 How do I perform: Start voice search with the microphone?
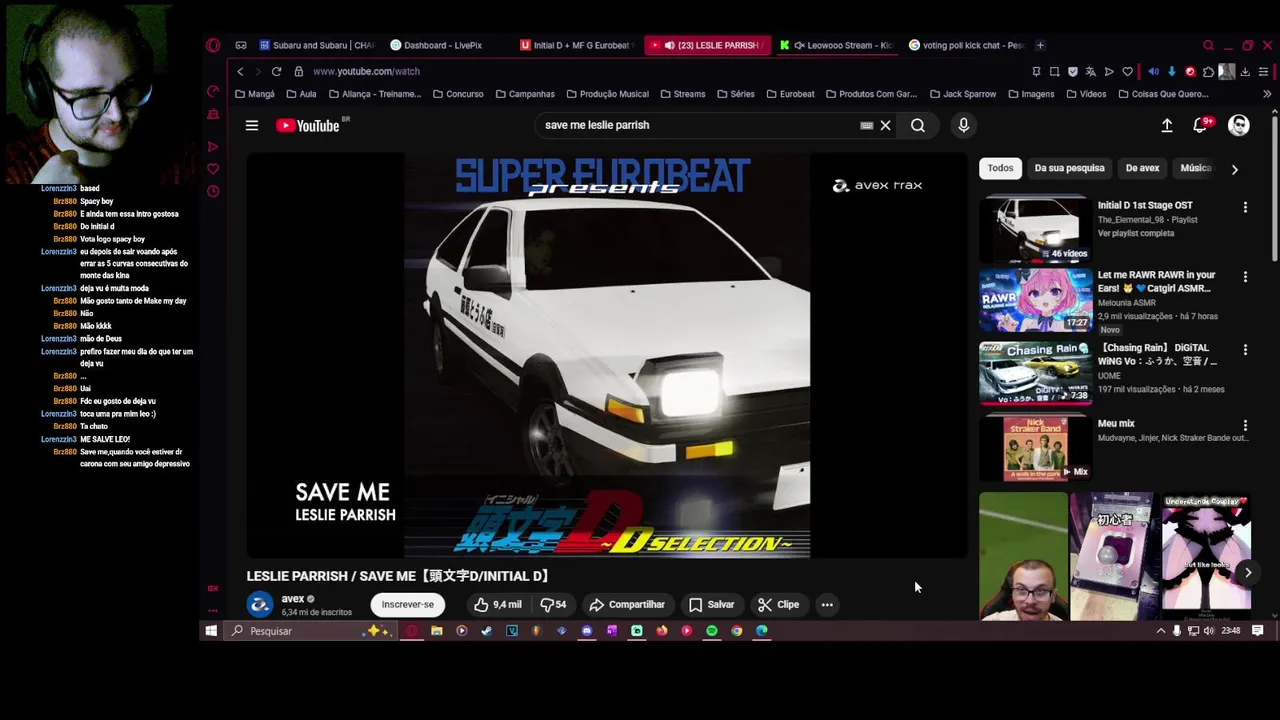963,125
